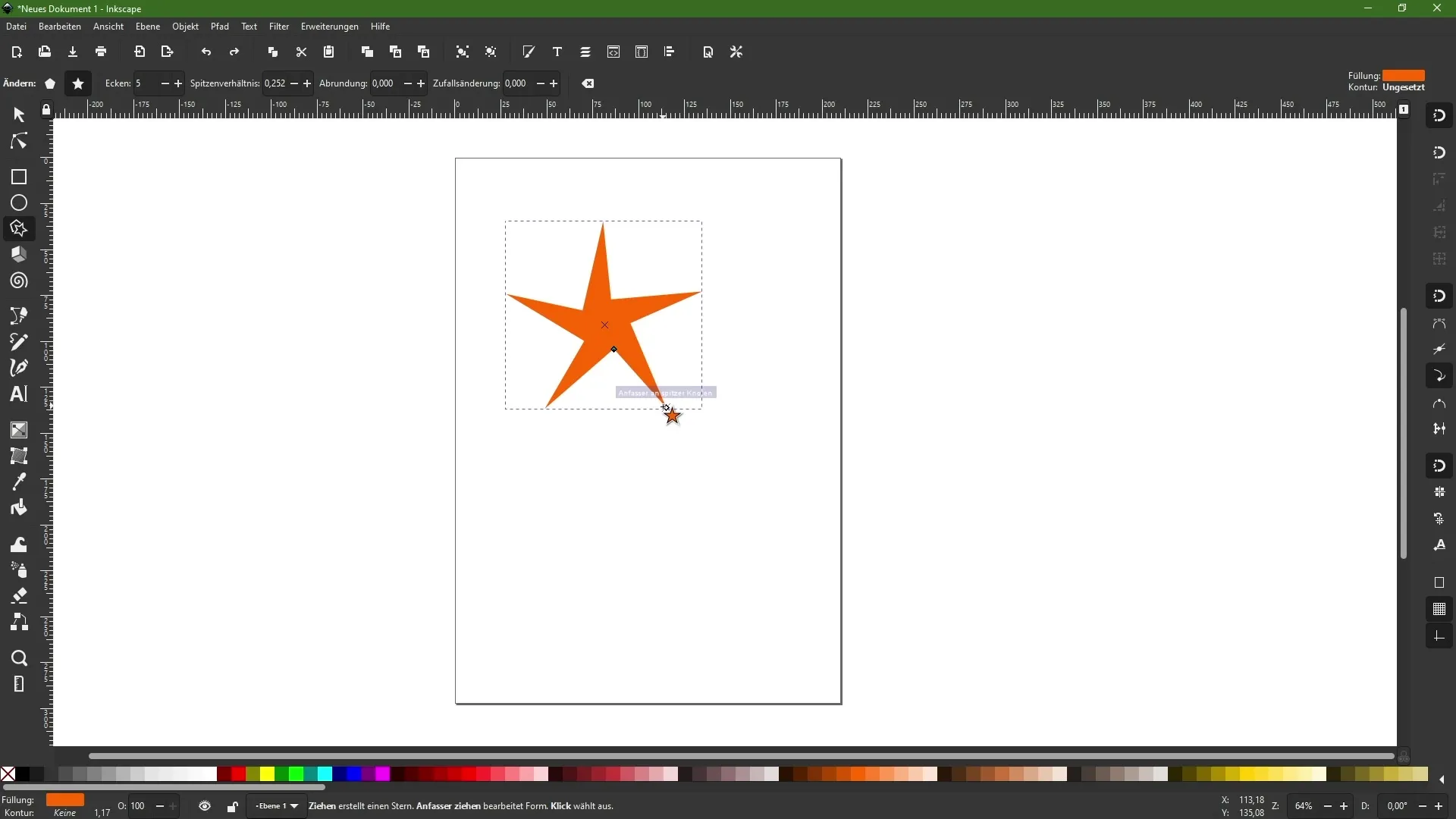Toggle current layer lock
The width and height of the screenshot is (1456, 819).
pyautogui.click(x=233, y=807)
